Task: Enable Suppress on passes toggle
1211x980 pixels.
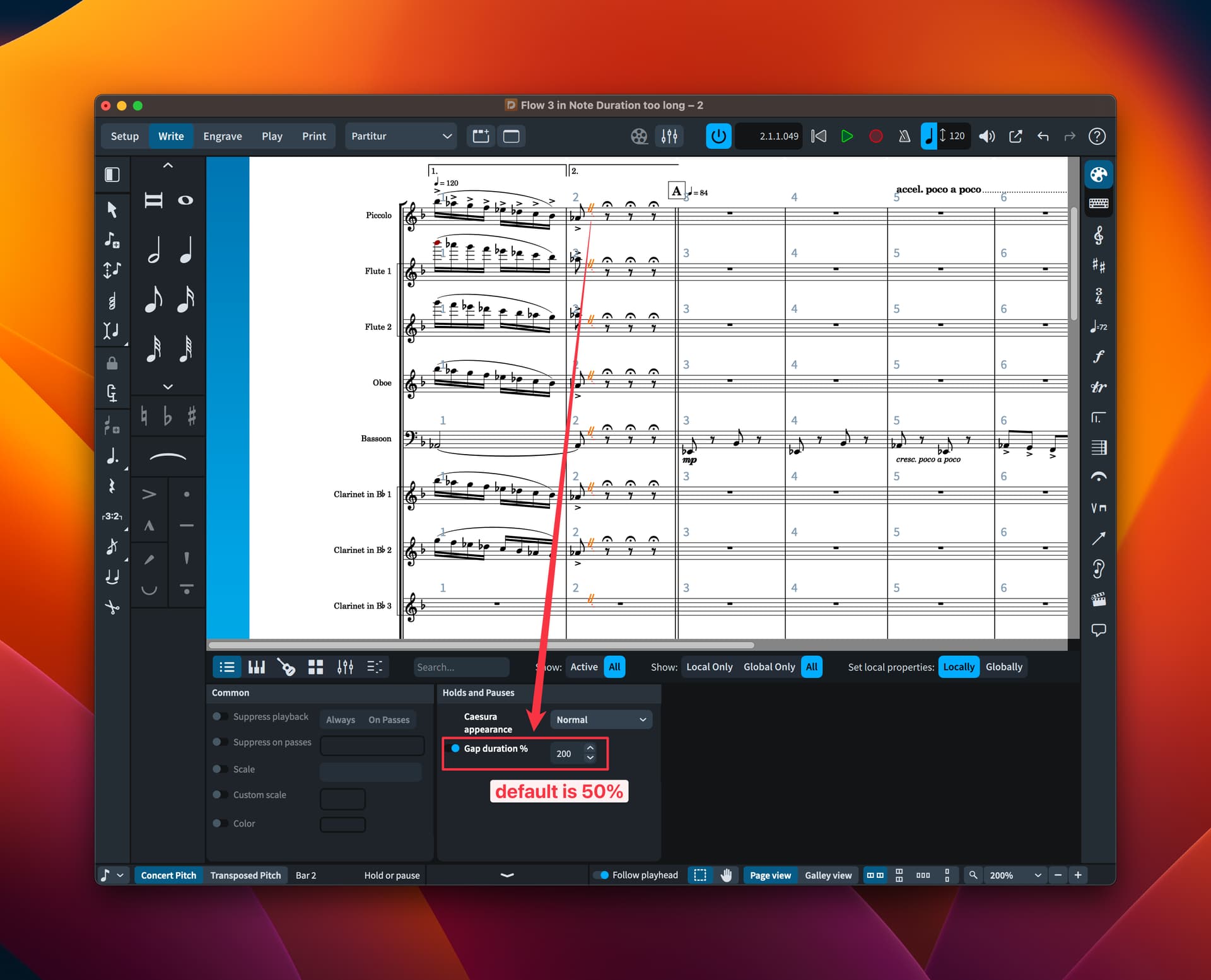Action: (220, 742)
